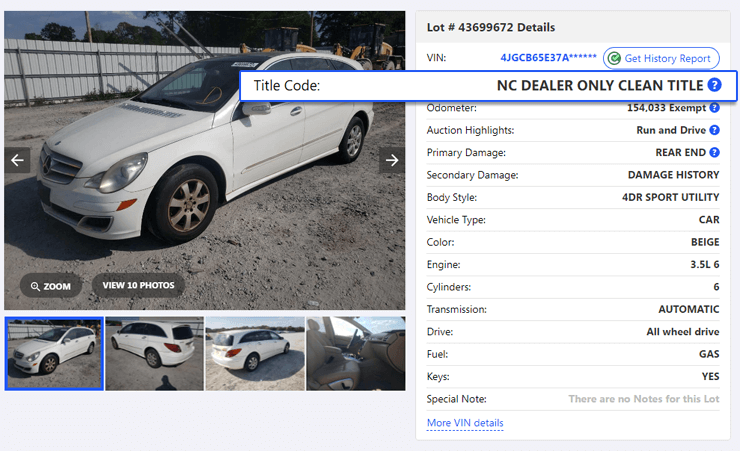The height and width of the screenshot is (451, 740).
Task: Select the first front-view thumbnail
Action: pos(54,354)
